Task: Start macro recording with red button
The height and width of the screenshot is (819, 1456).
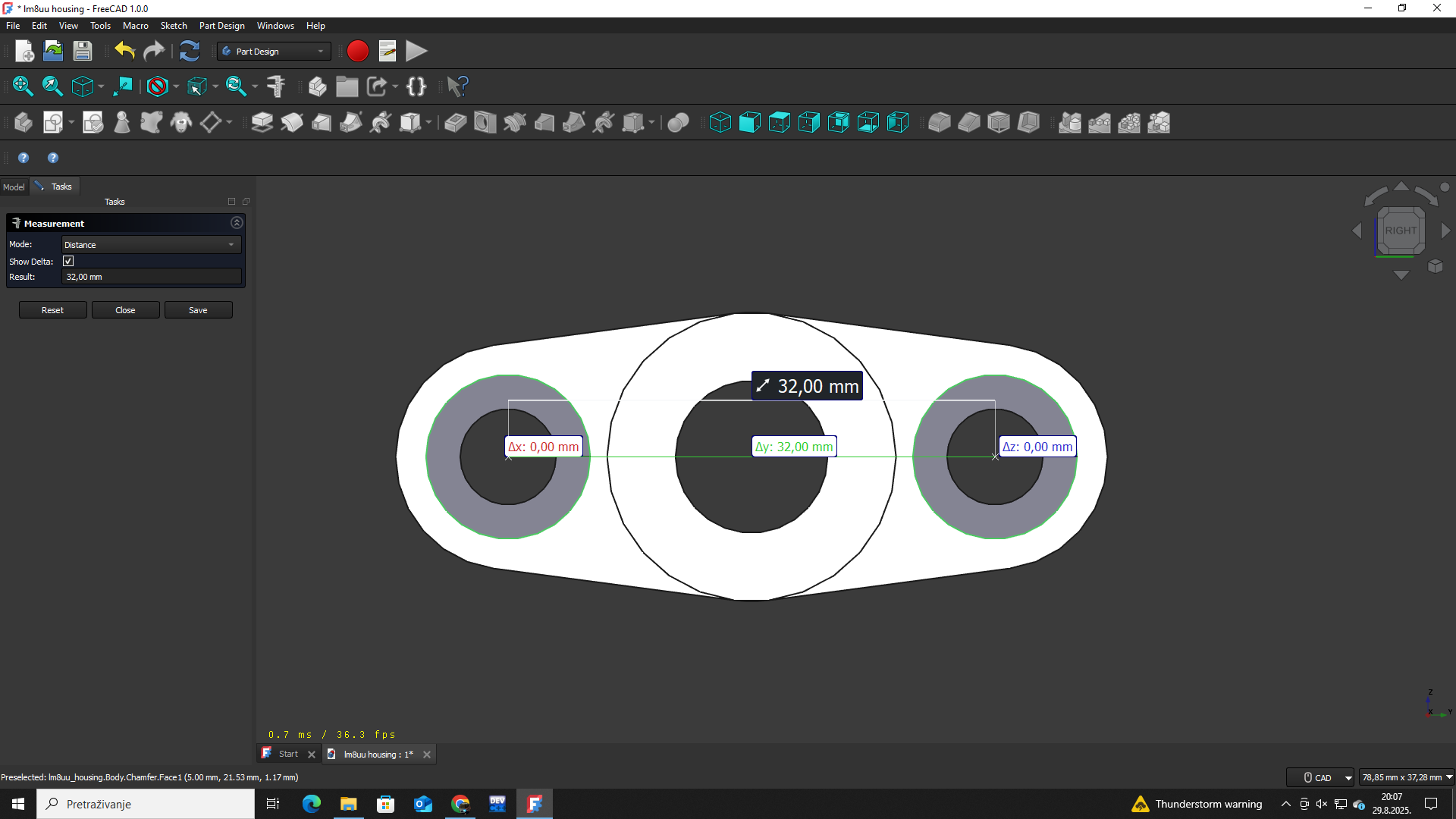Action: tap(357, 52)
